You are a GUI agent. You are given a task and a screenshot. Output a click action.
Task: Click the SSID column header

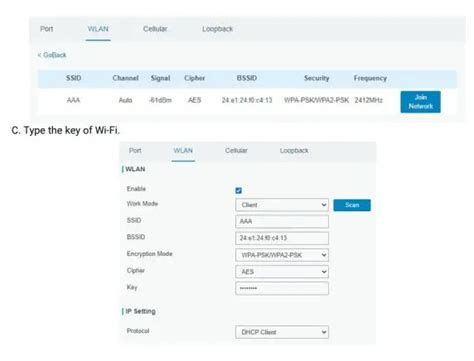click(73, 78)
